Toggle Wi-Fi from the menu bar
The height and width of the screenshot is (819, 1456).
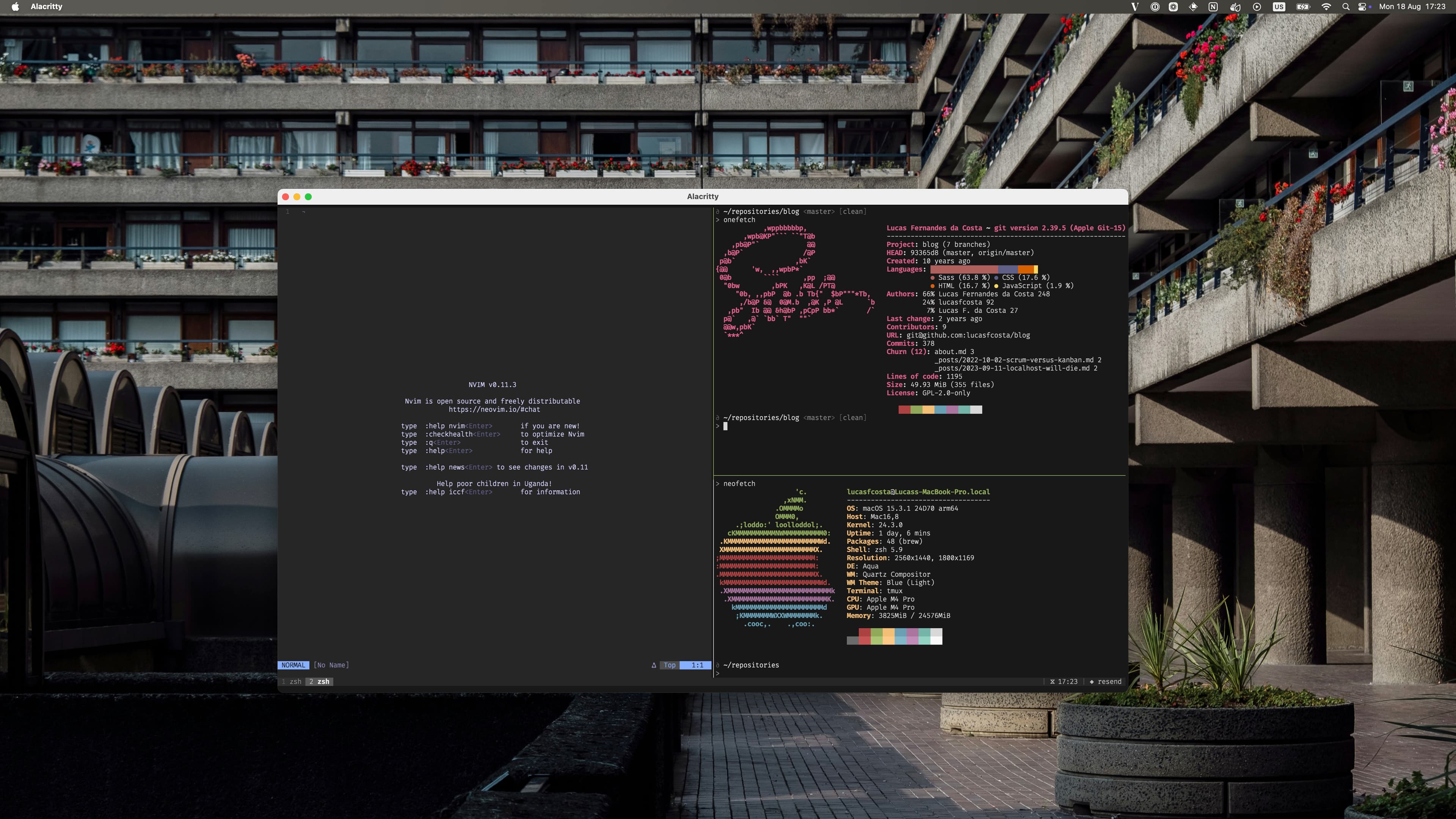[x=1326, y=7]
